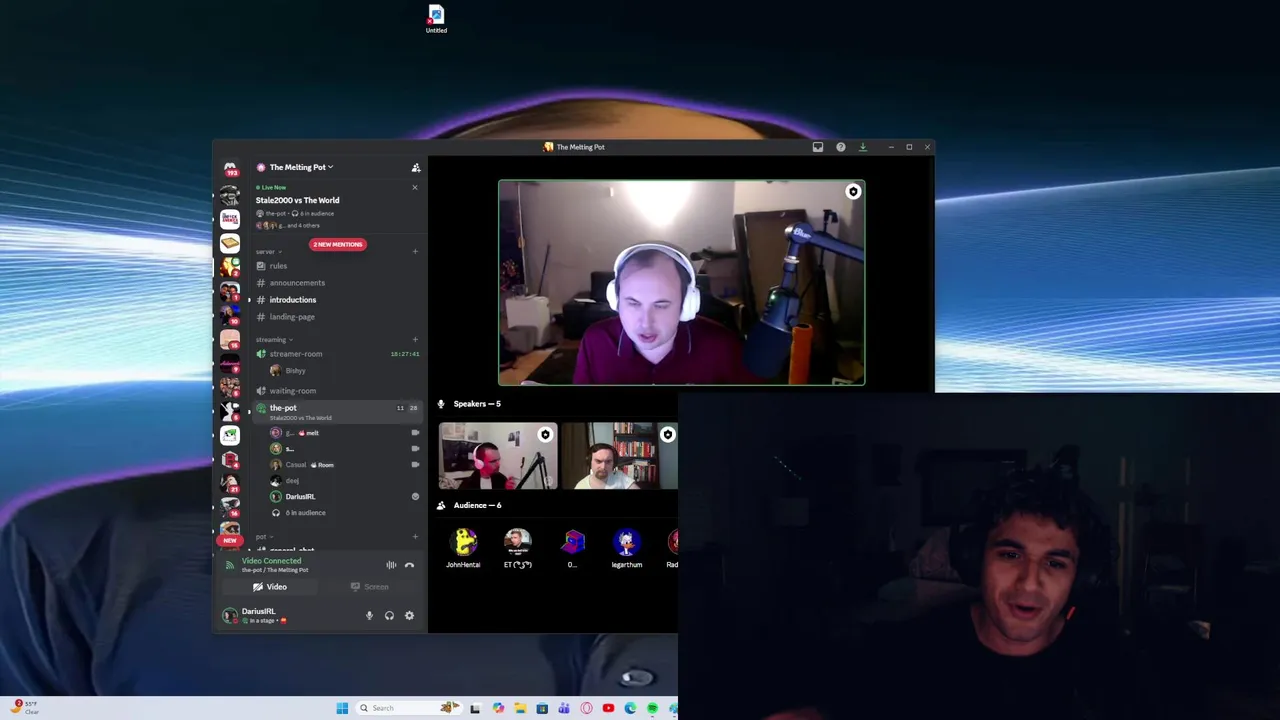Image resolution: width=1280 pixels, height=720 pixels.
Task: Toggle noise suppression icon in voice panel
Action: pyautogui.click(x=391, y=565)
